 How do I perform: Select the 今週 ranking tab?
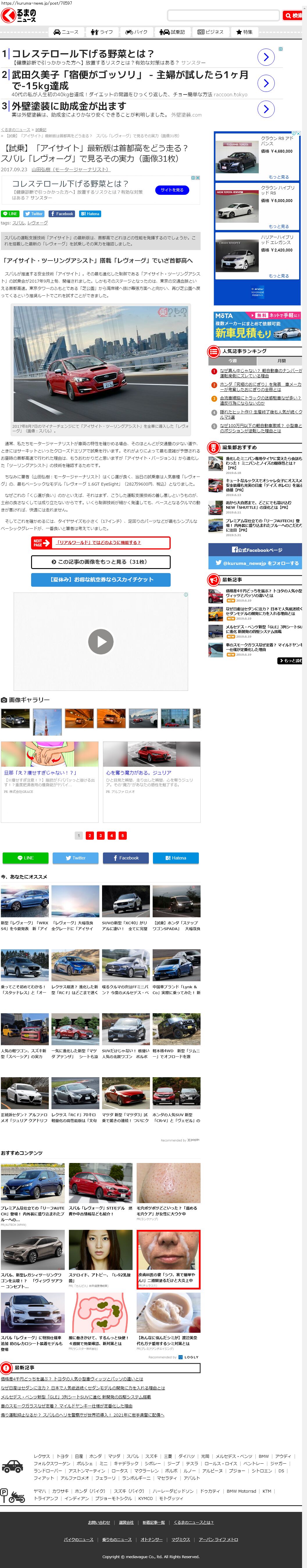click(x=233, y=361)
